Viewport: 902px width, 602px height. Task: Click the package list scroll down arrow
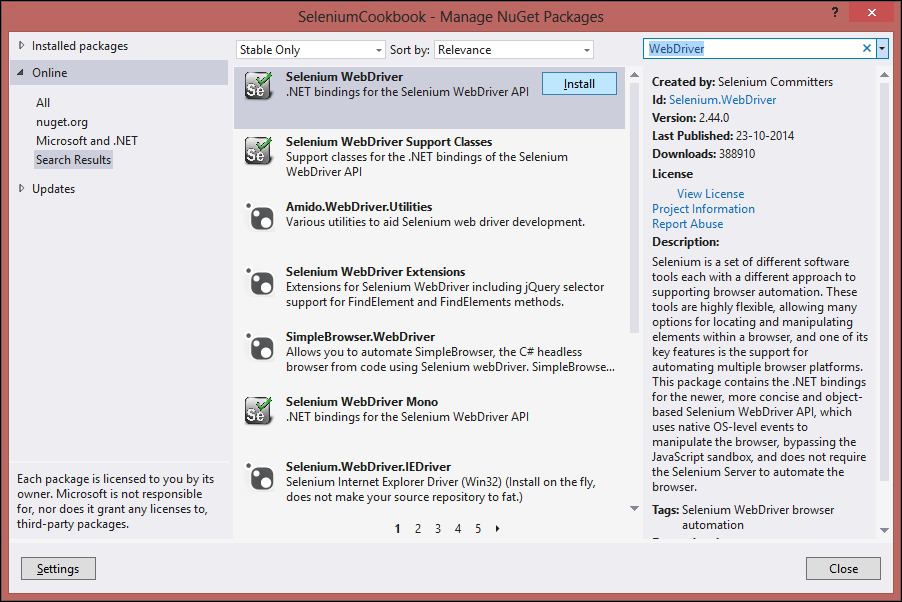(x=635, y=508)
